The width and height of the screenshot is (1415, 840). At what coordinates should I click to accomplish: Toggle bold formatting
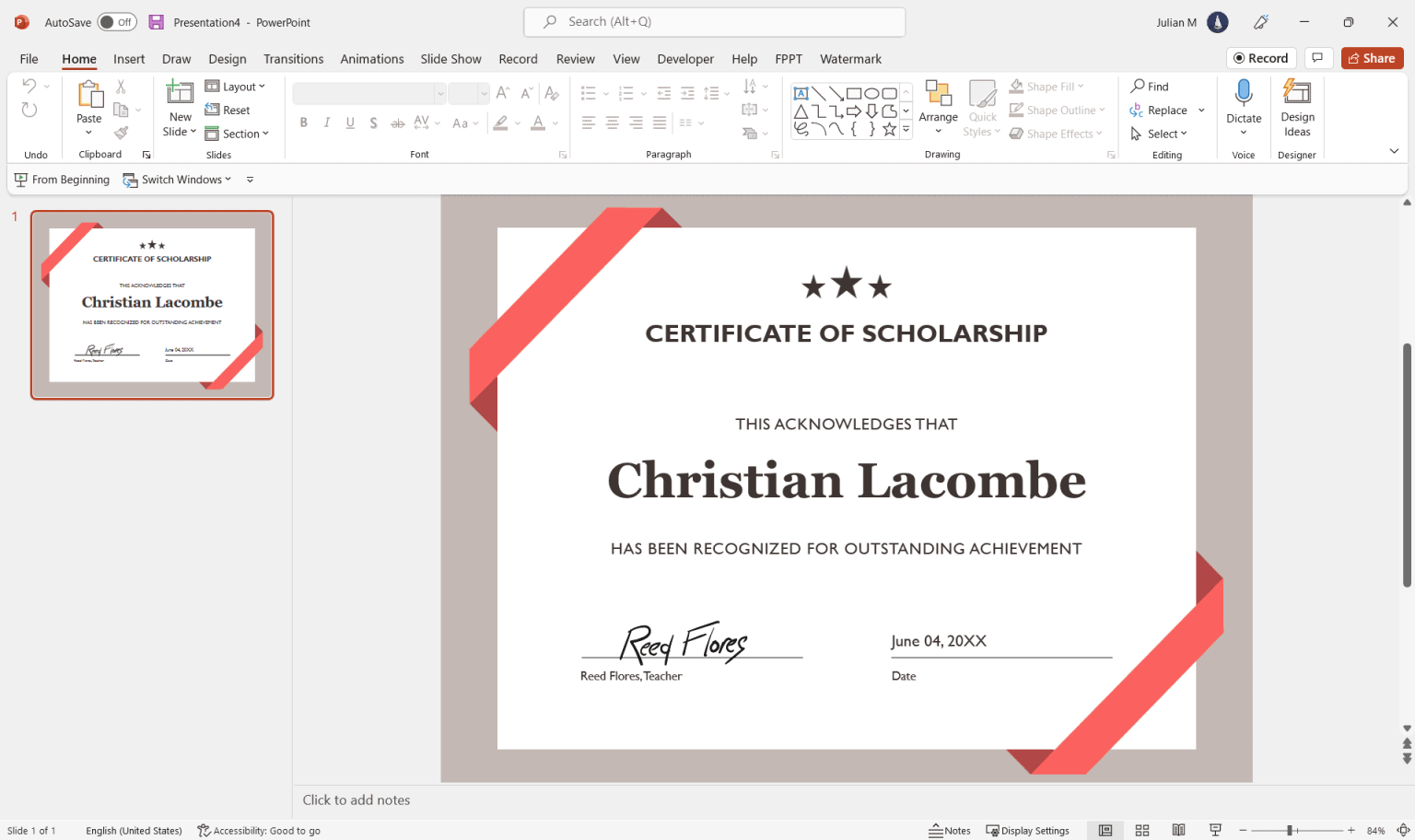[303, 122]
